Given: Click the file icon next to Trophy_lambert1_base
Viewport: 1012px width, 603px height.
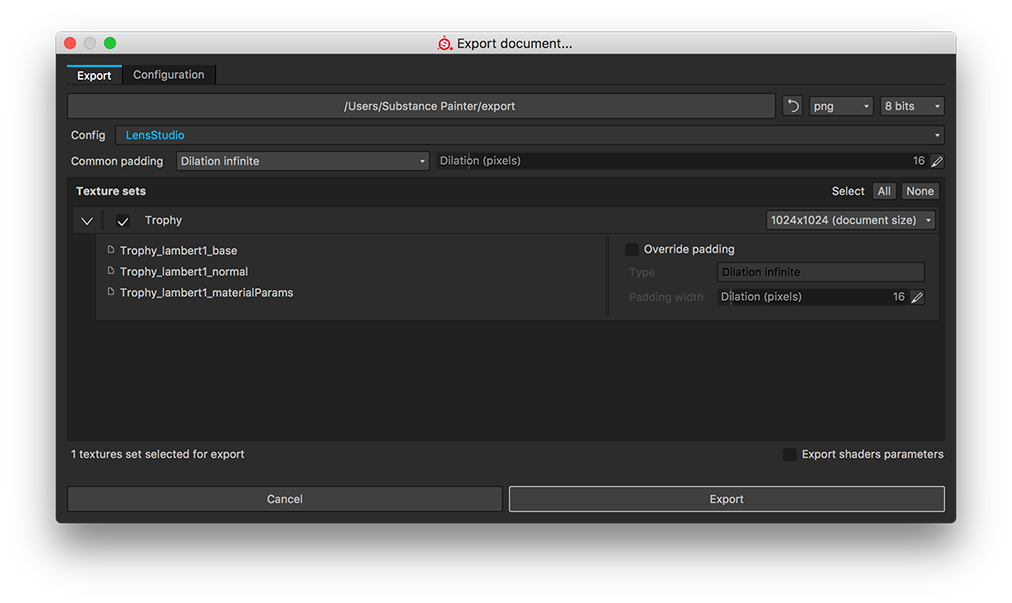Looking at the screenshot, I should pos(111,250).
